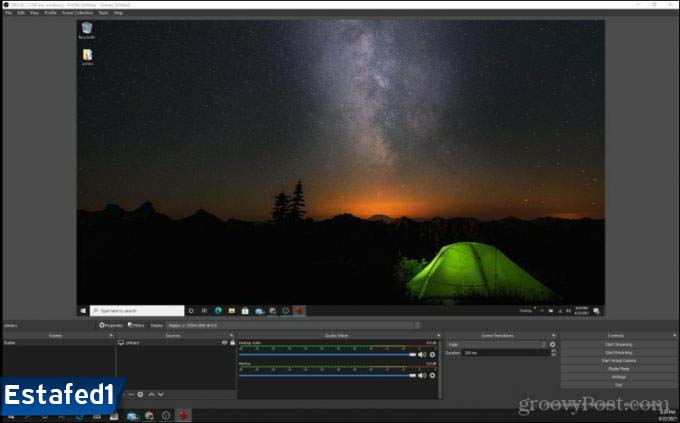Screen dimensions: 680x423
Task: Click Start Streaming
Action: (618, 344)
